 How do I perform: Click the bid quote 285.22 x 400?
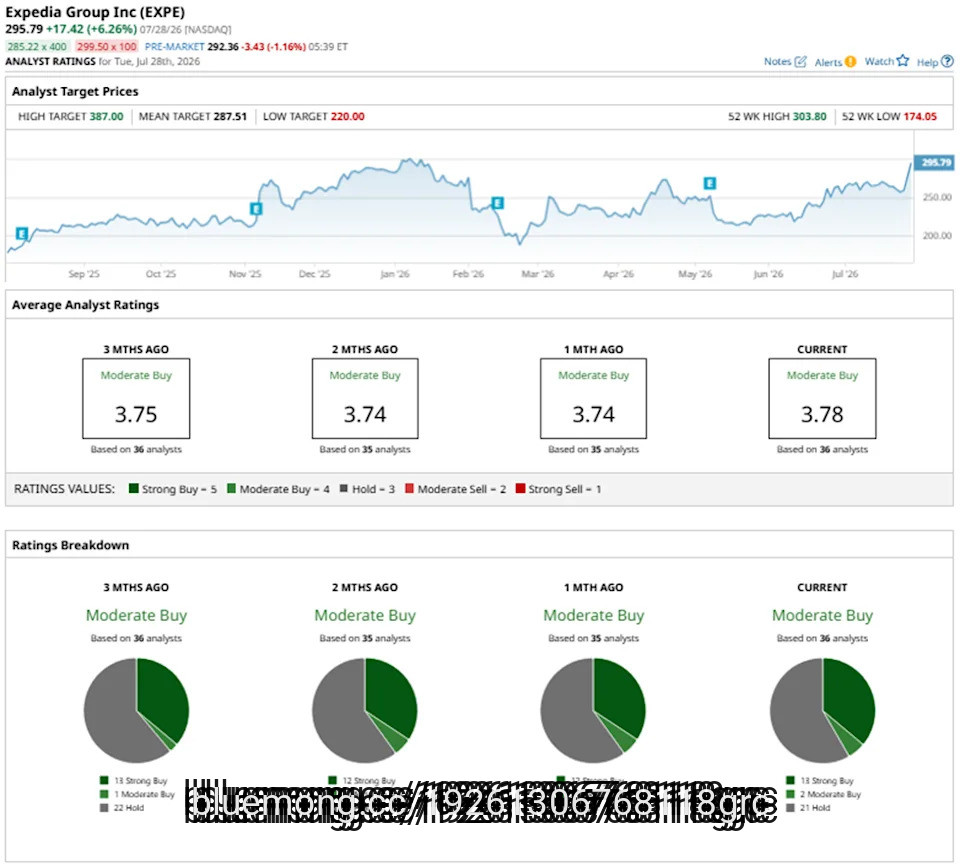[37, 47]
